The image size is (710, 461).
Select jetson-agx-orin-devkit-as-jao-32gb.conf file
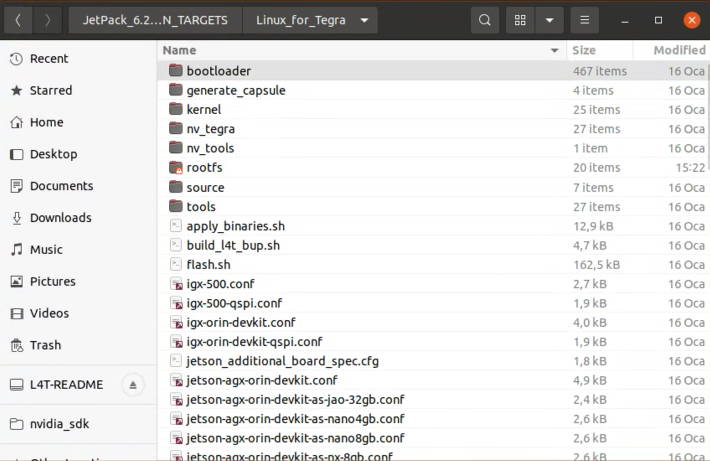[x=295, y=400]
